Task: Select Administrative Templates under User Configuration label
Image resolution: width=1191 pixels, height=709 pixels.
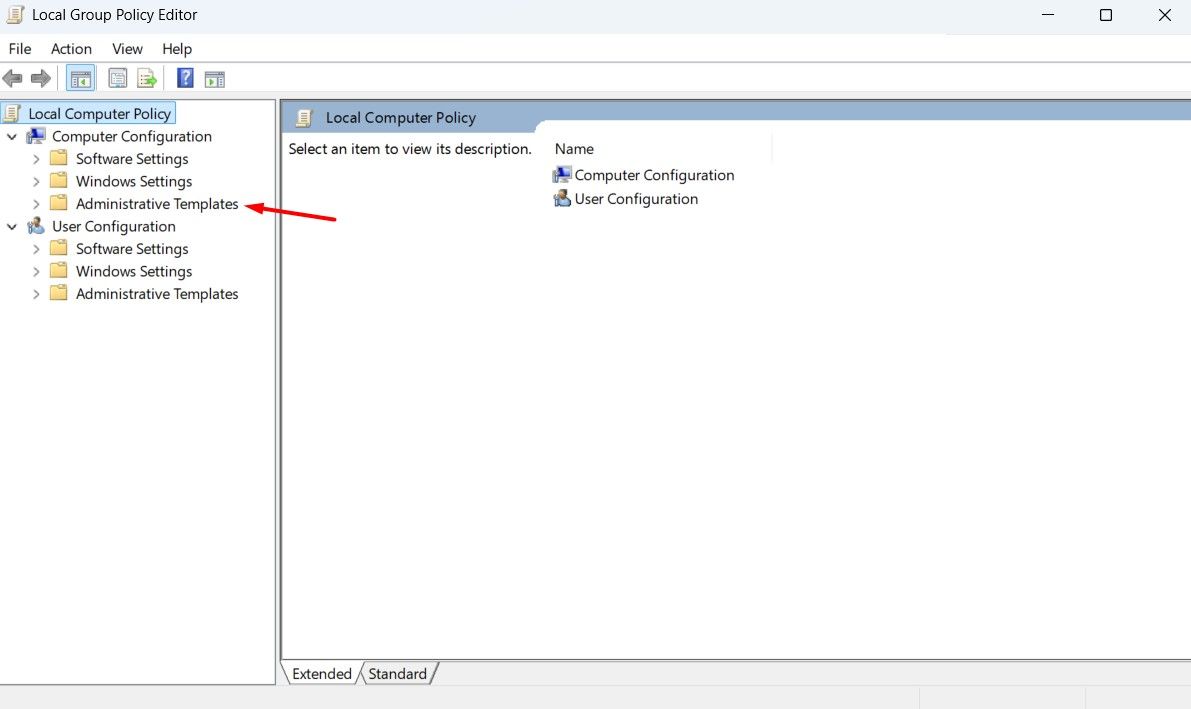Action: click(x=157, y=294)
